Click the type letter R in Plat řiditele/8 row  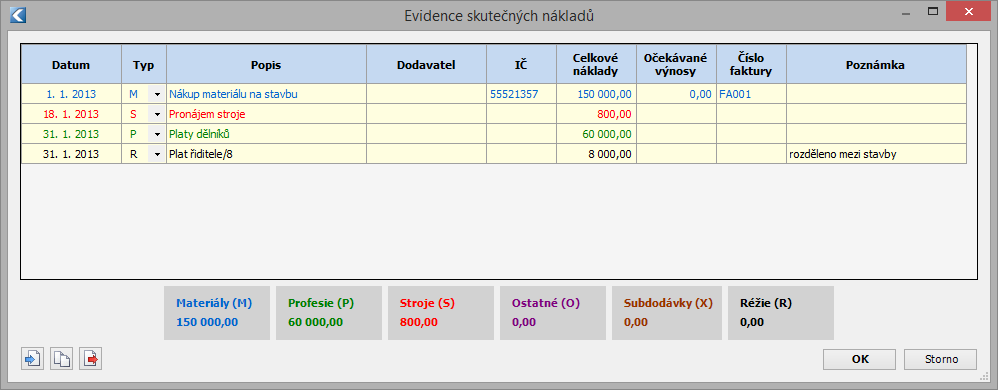tap(134, 154)
